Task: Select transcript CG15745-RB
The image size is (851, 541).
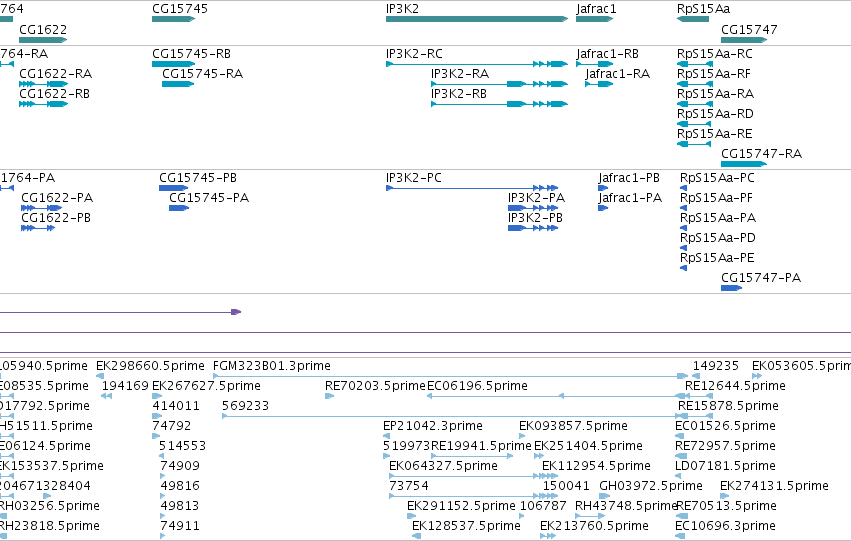Action: pyautogui.click(x=191, y=54)
